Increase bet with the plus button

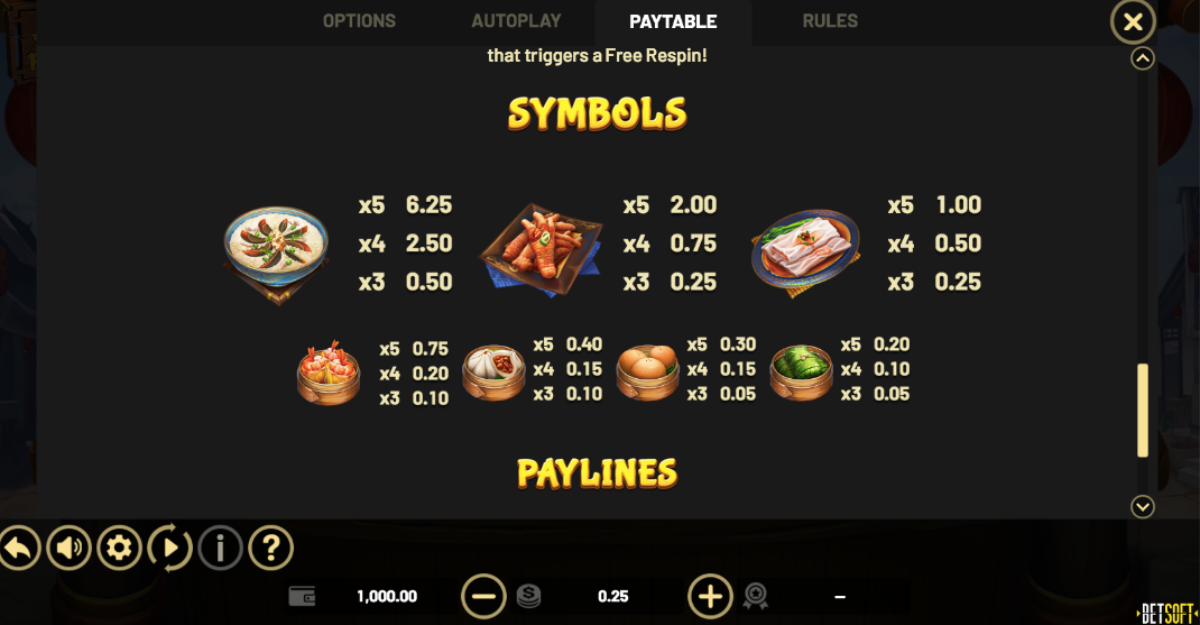[710, 597]
